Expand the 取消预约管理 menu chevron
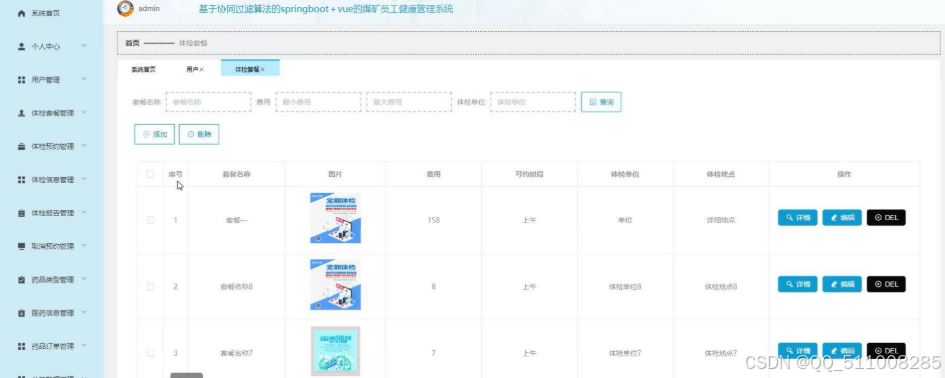Viewport: 945px width, 378px height. (84, 245)
